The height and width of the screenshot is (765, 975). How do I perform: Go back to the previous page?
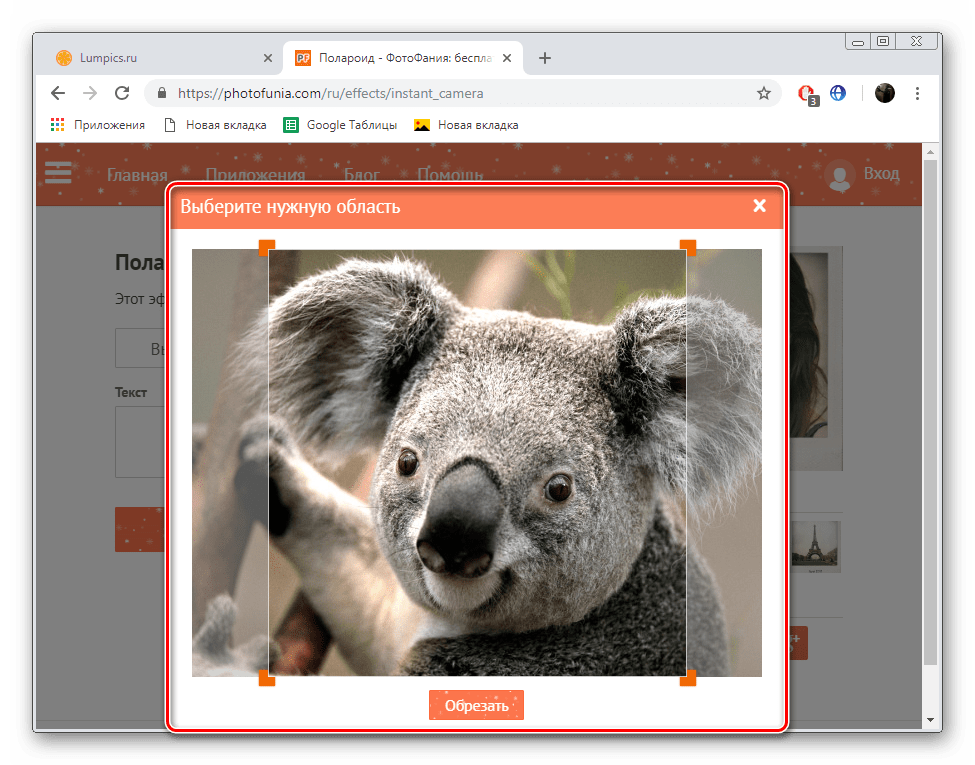(58, 93)
